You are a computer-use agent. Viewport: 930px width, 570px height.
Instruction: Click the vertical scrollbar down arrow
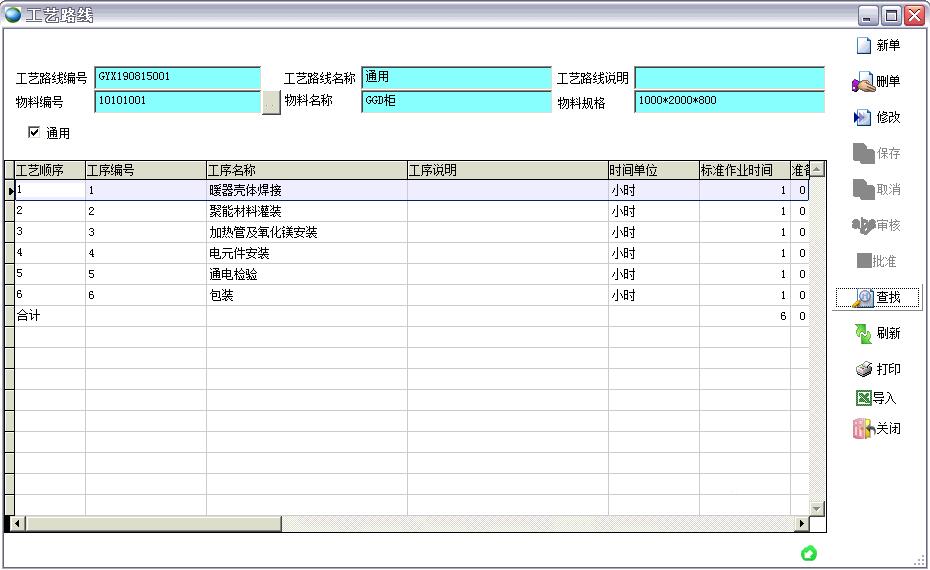click(x=817, y=508)
